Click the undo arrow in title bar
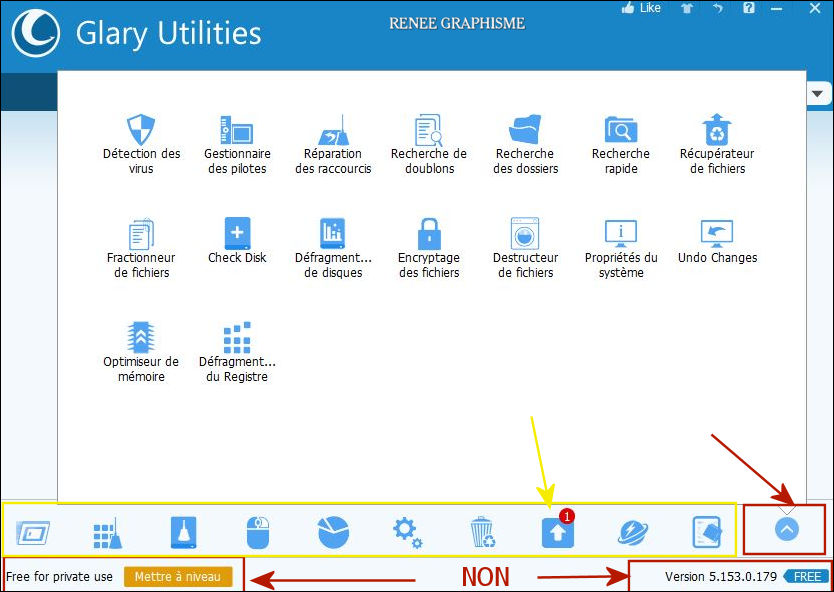The width and height of the screenshot is (834, 592). click(718, 8)
